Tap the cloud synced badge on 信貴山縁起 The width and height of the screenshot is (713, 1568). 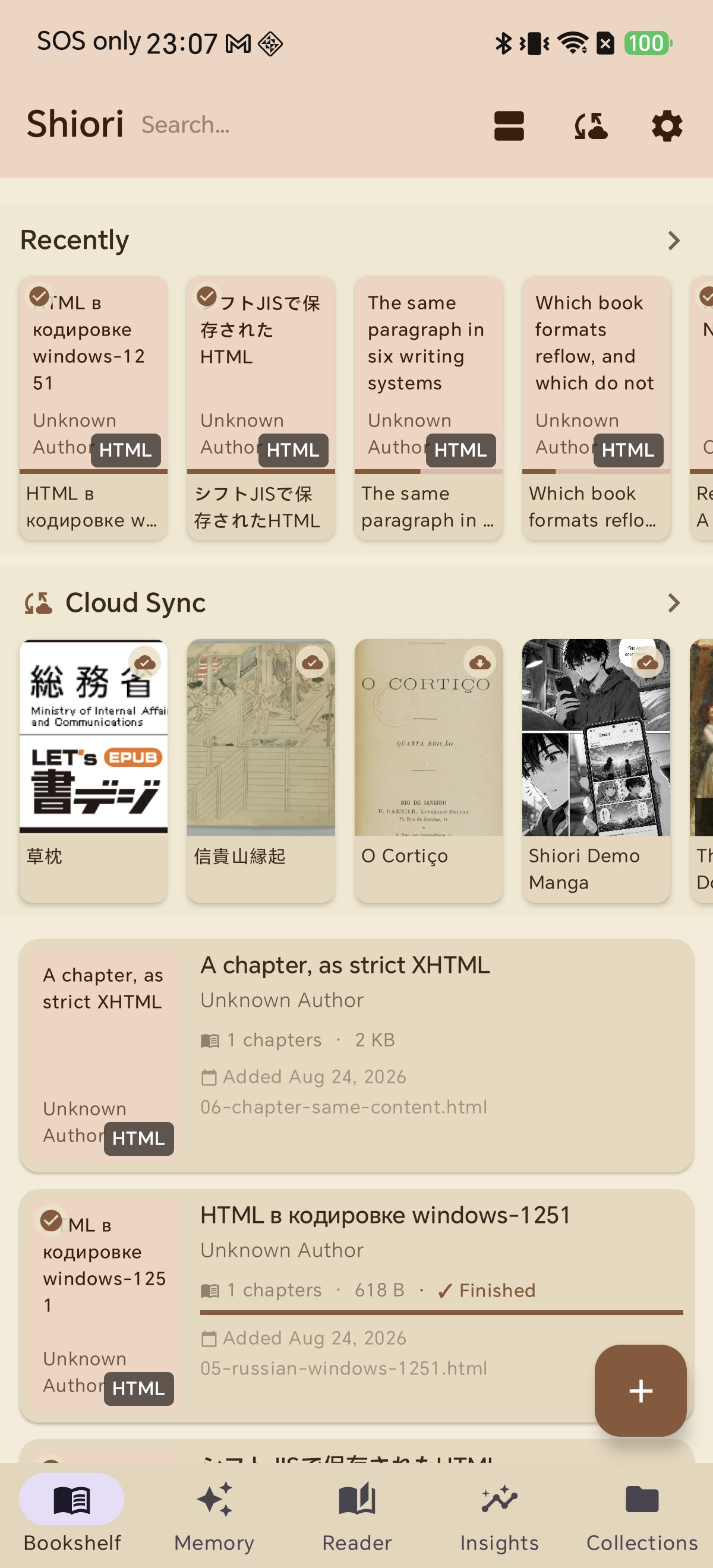[x=313, y=662]
